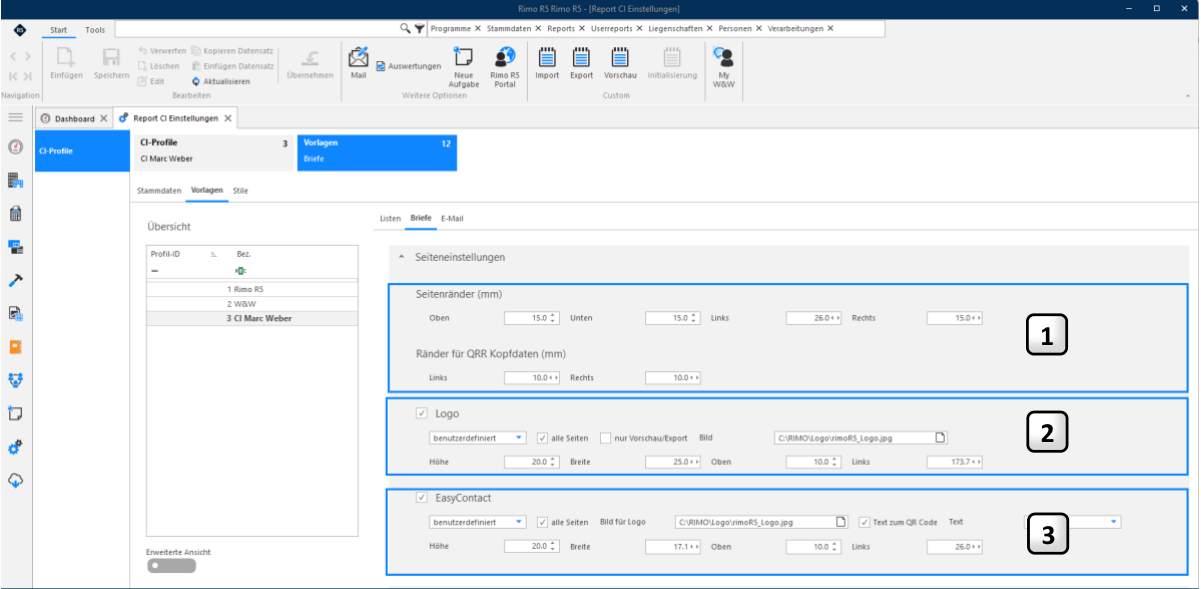The width and height of the screenshot is (1201, 589).
Task: Click the calculator icon in left sidebar
Action: [16, 213]
